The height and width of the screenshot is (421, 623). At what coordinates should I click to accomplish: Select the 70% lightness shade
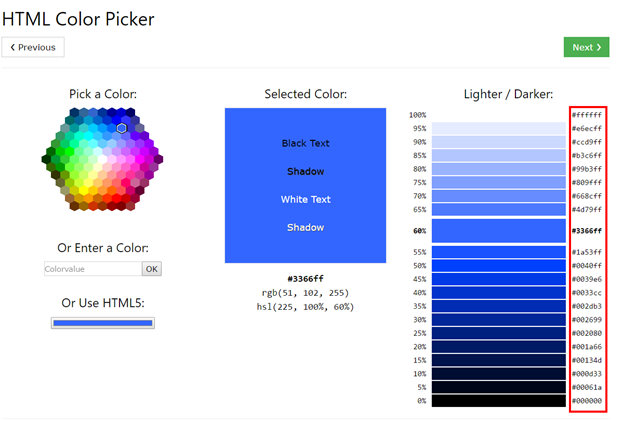coord(499,196)
